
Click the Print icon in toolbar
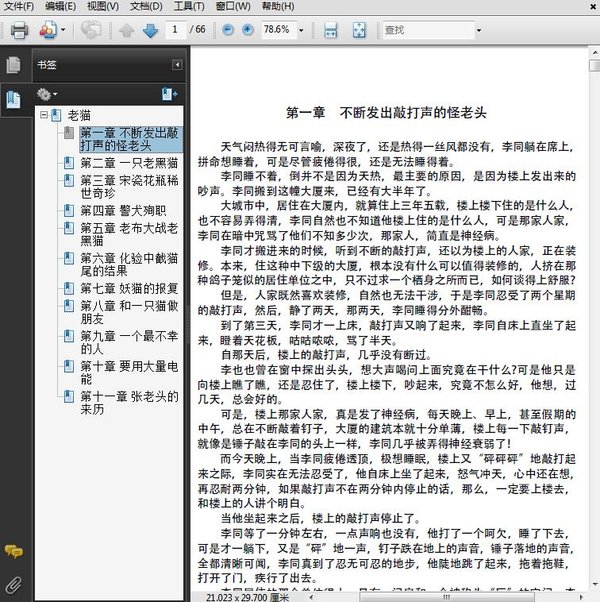[x=19, y=30]
